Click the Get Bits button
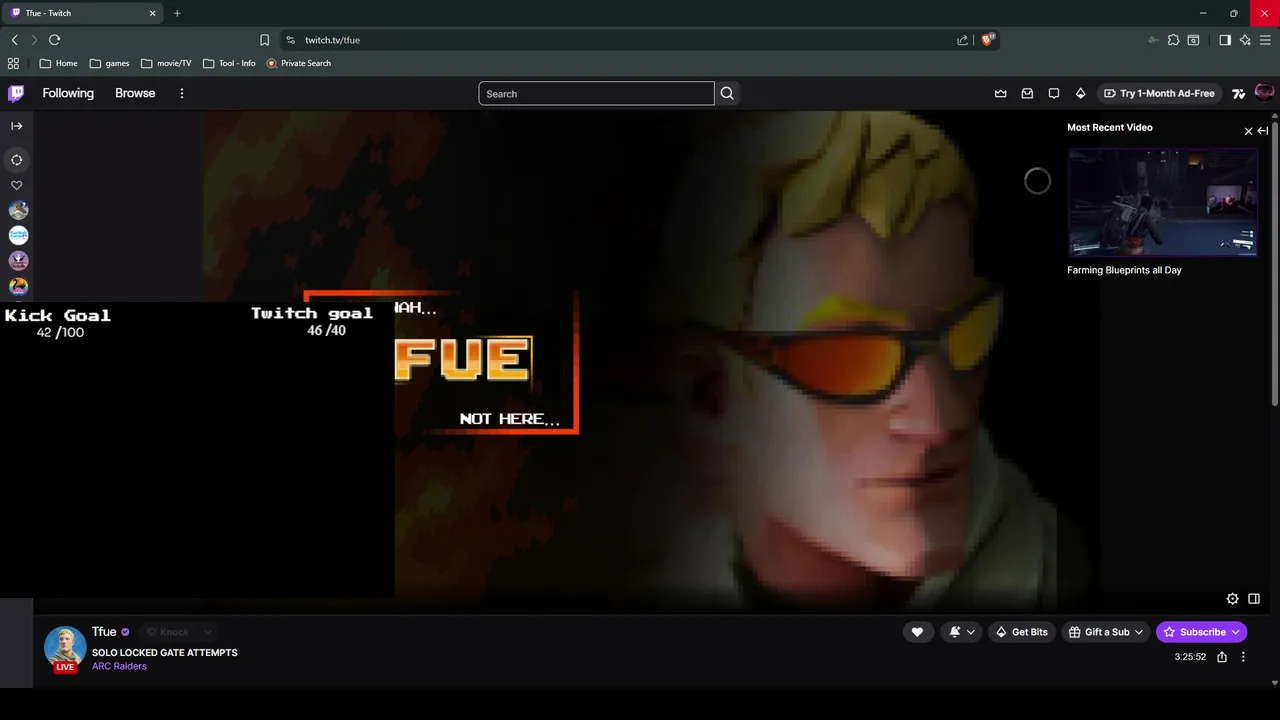Screen dimensions: 1280x720 tap(1021, 632)
